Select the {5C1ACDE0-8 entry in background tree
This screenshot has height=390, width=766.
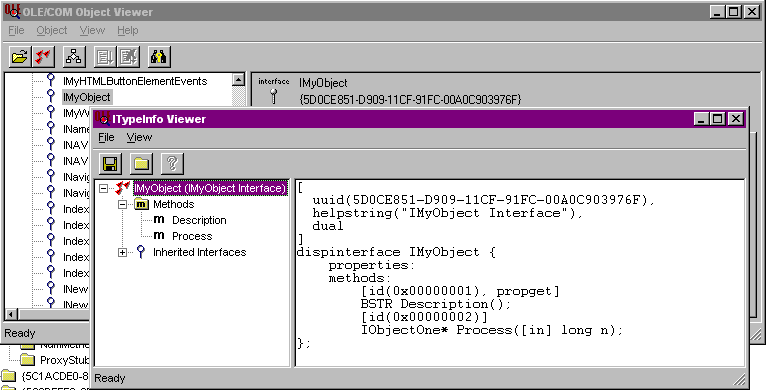point(55,376)
